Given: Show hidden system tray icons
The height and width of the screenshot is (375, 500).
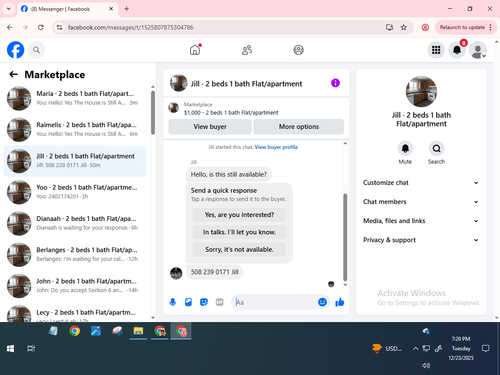Looking at the screenshot, I should click(415, 349).
